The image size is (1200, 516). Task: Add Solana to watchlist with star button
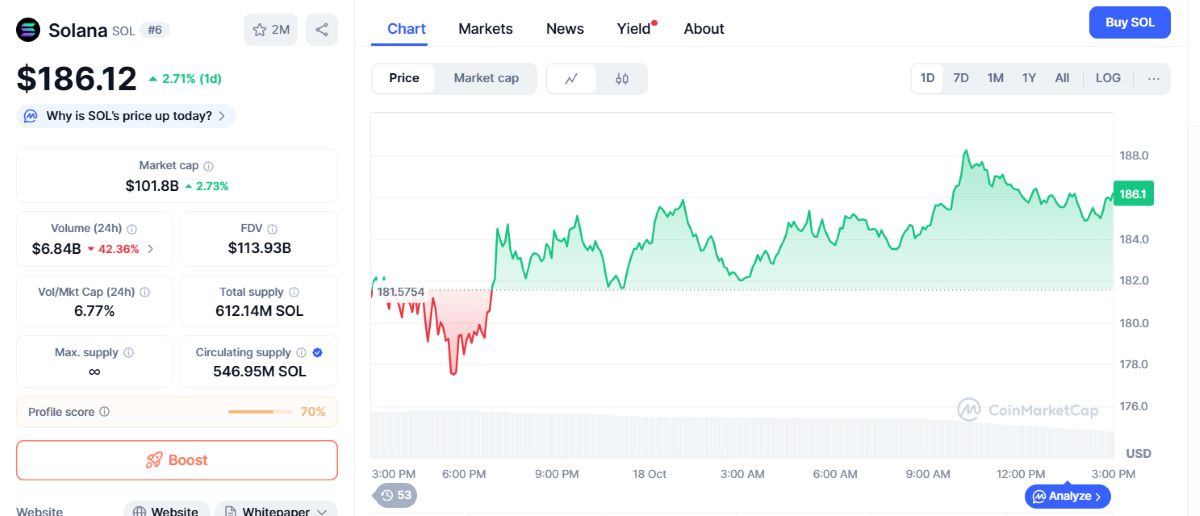271,30
